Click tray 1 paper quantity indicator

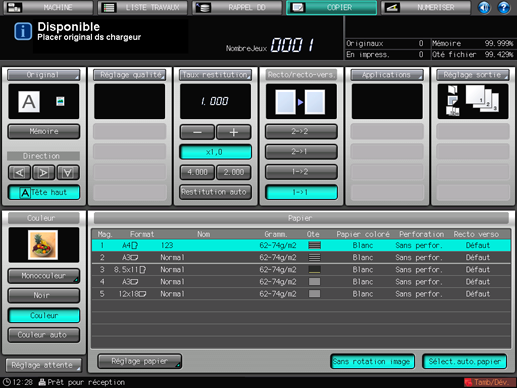314,245
